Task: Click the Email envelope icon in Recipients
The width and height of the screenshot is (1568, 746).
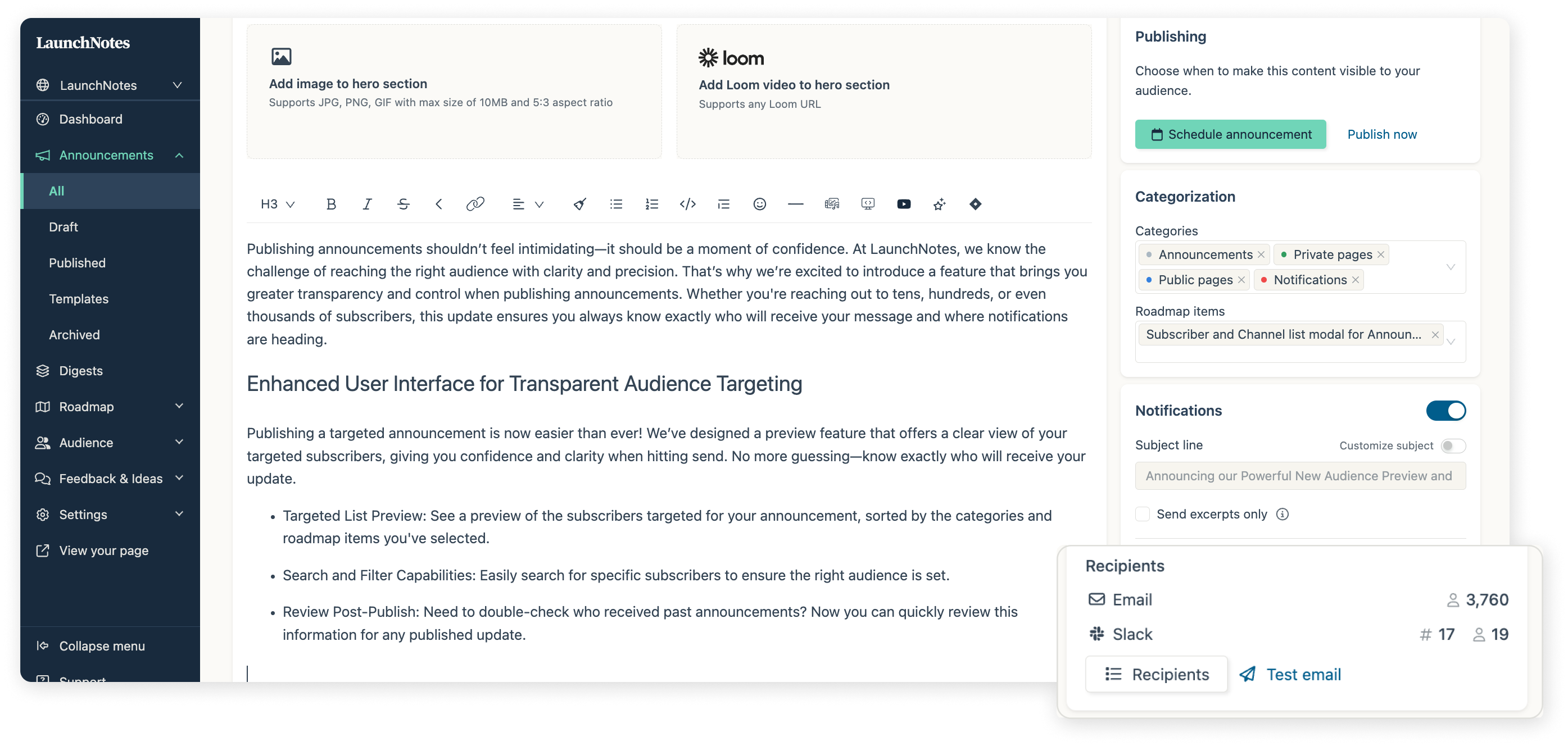Action: tap(1097, 599)
